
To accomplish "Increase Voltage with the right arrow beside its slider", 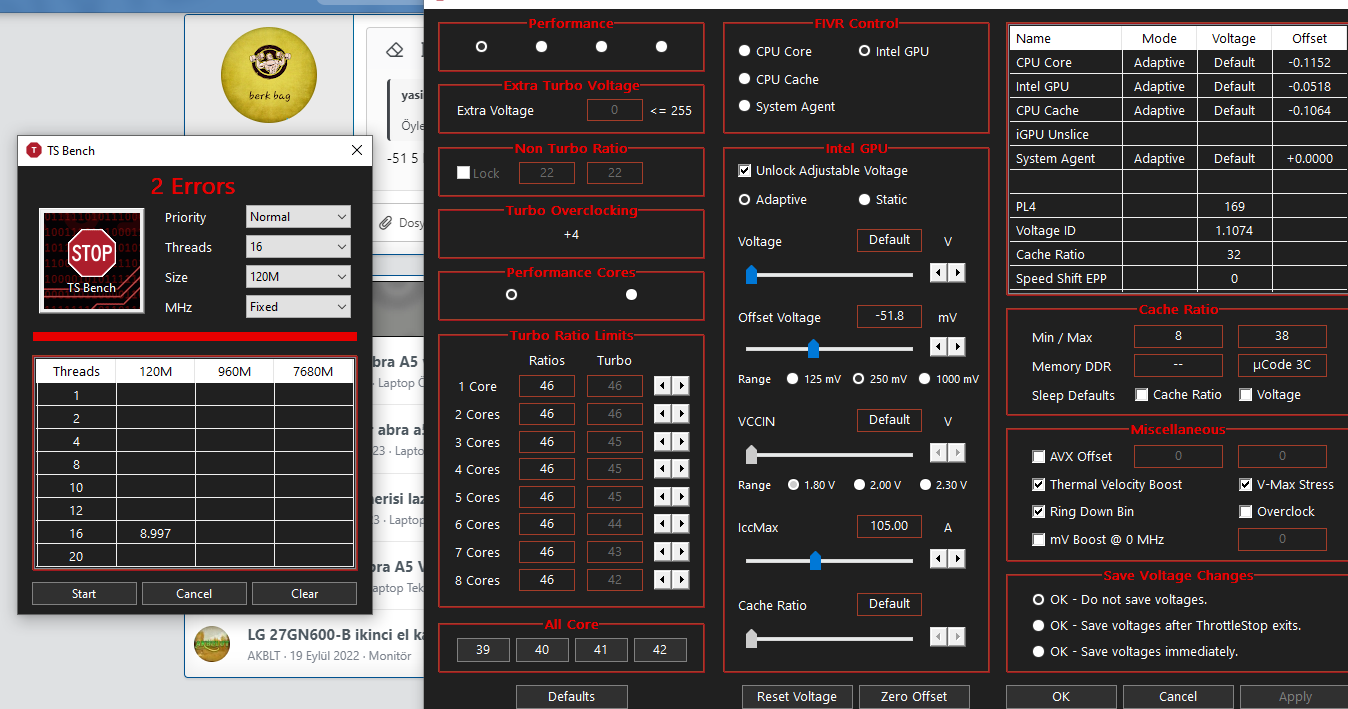I will coord(957,272).
